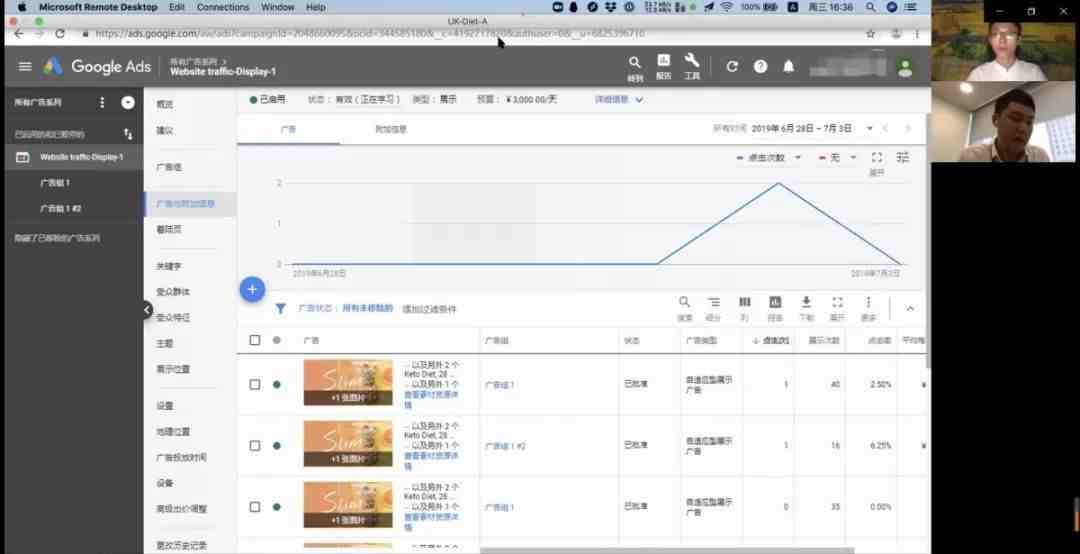Tick checkbox for the 0.00% ad row
The width and height of the screenshot is (1080, 554).
tap(255, 507)
